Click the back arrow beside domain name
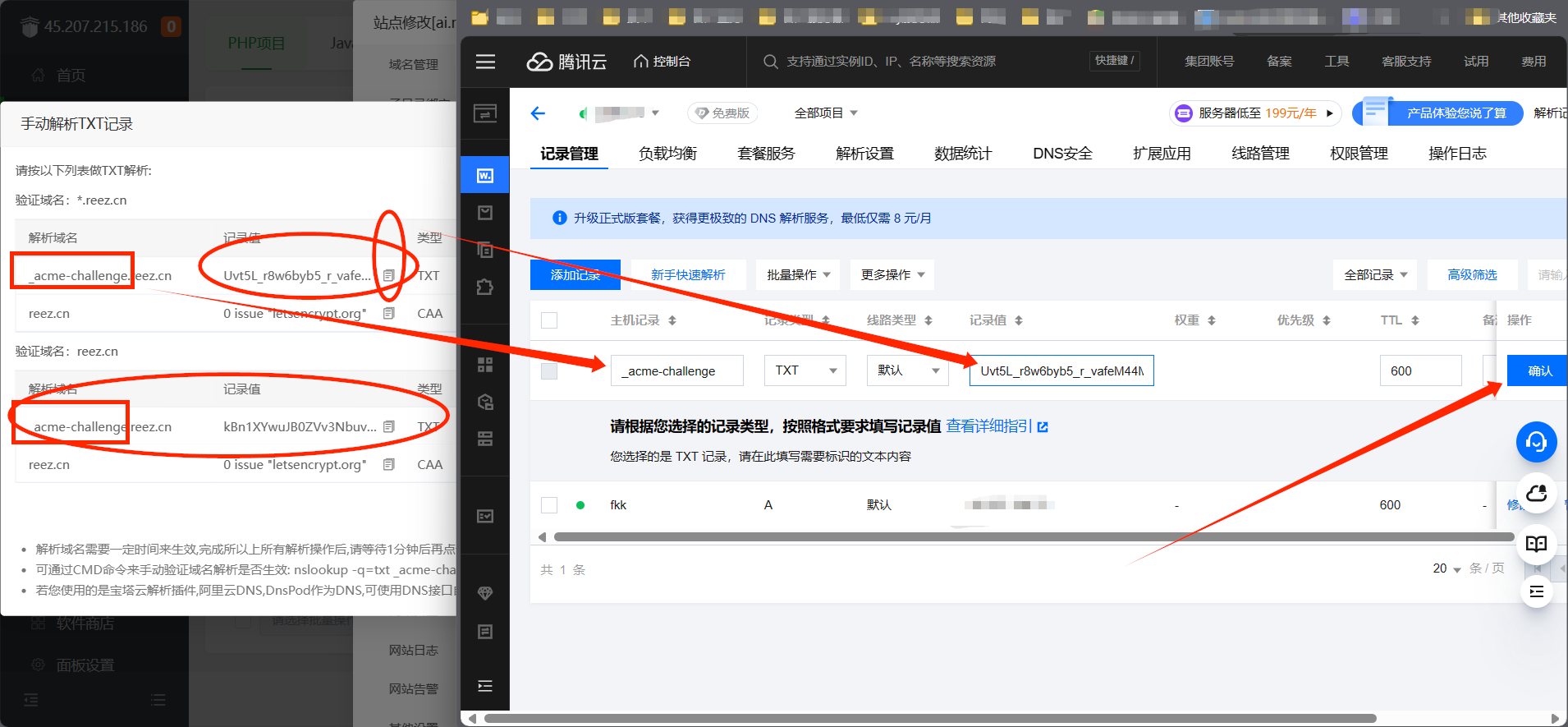 point(538,113)
